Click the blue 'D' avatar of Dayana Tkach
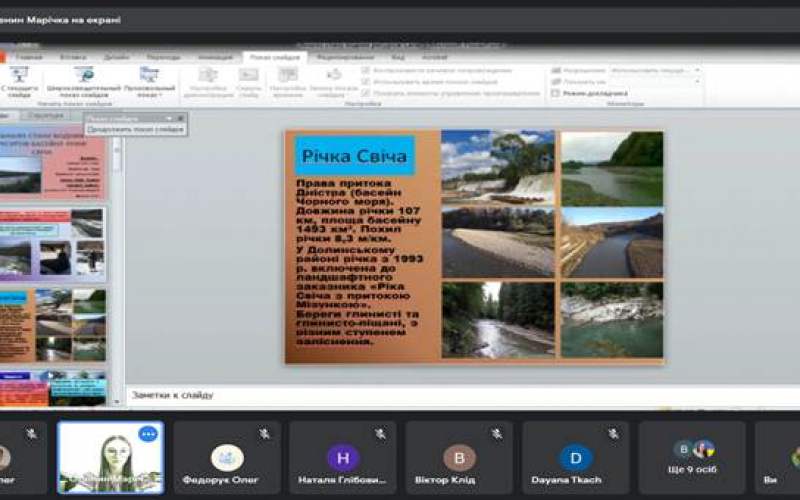The image size is (800, 500). [x=576, y=458]
